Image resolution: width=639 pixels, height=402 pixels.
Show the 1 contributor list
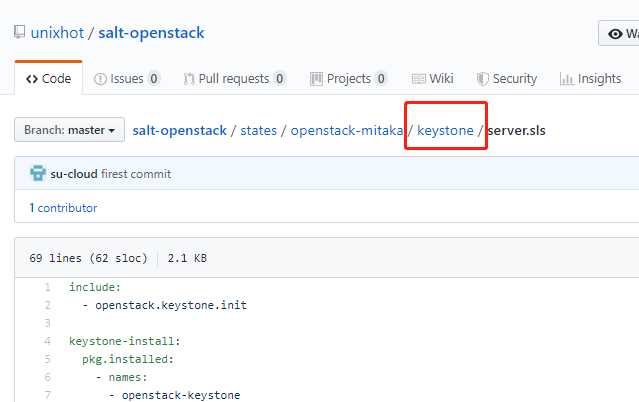63,208
